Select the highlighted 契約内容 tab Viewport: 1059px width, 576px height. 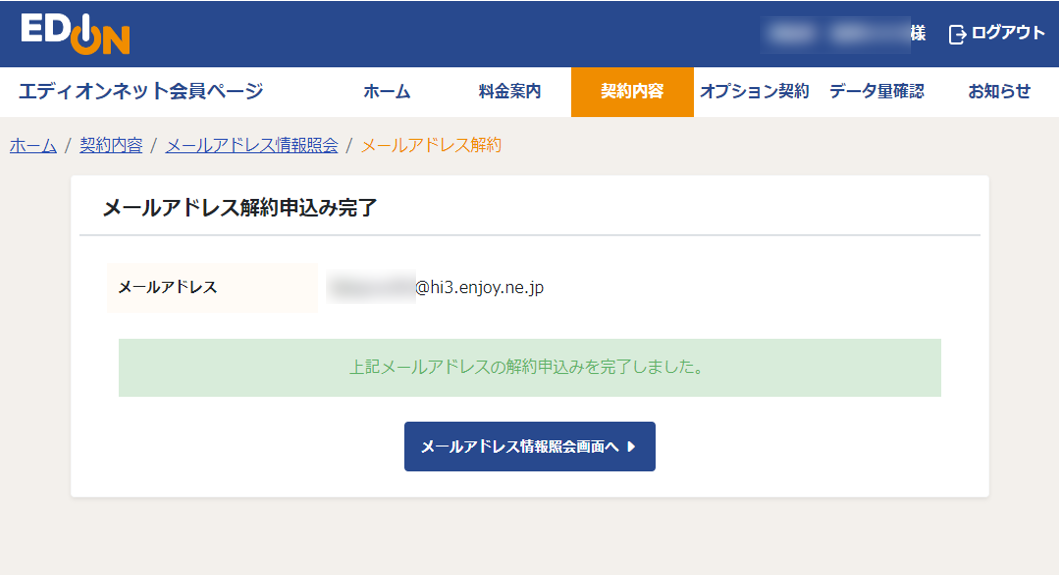(x=632, y=92)
